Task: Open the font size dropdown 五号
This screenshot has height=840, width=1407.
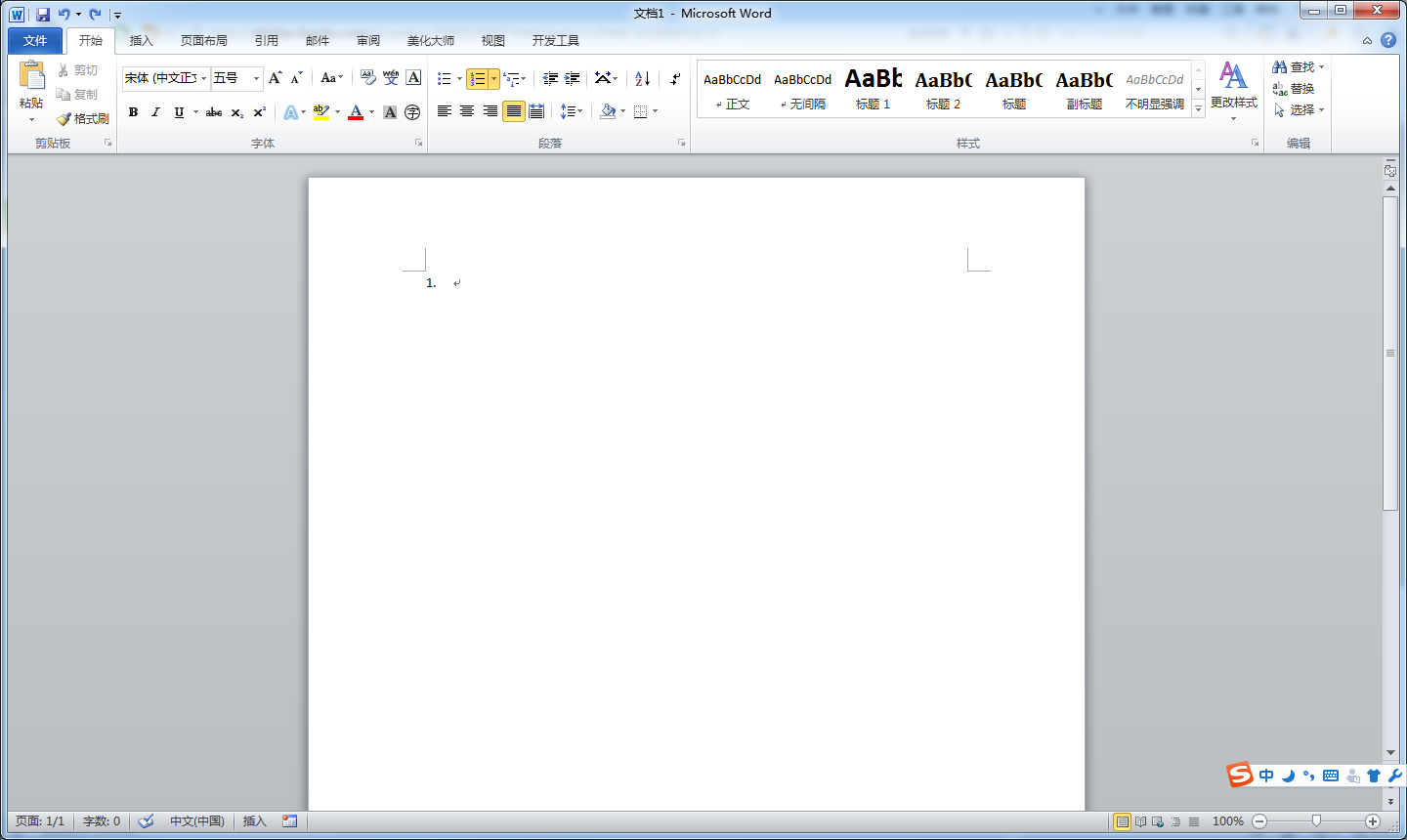Action: click(256, 78)
